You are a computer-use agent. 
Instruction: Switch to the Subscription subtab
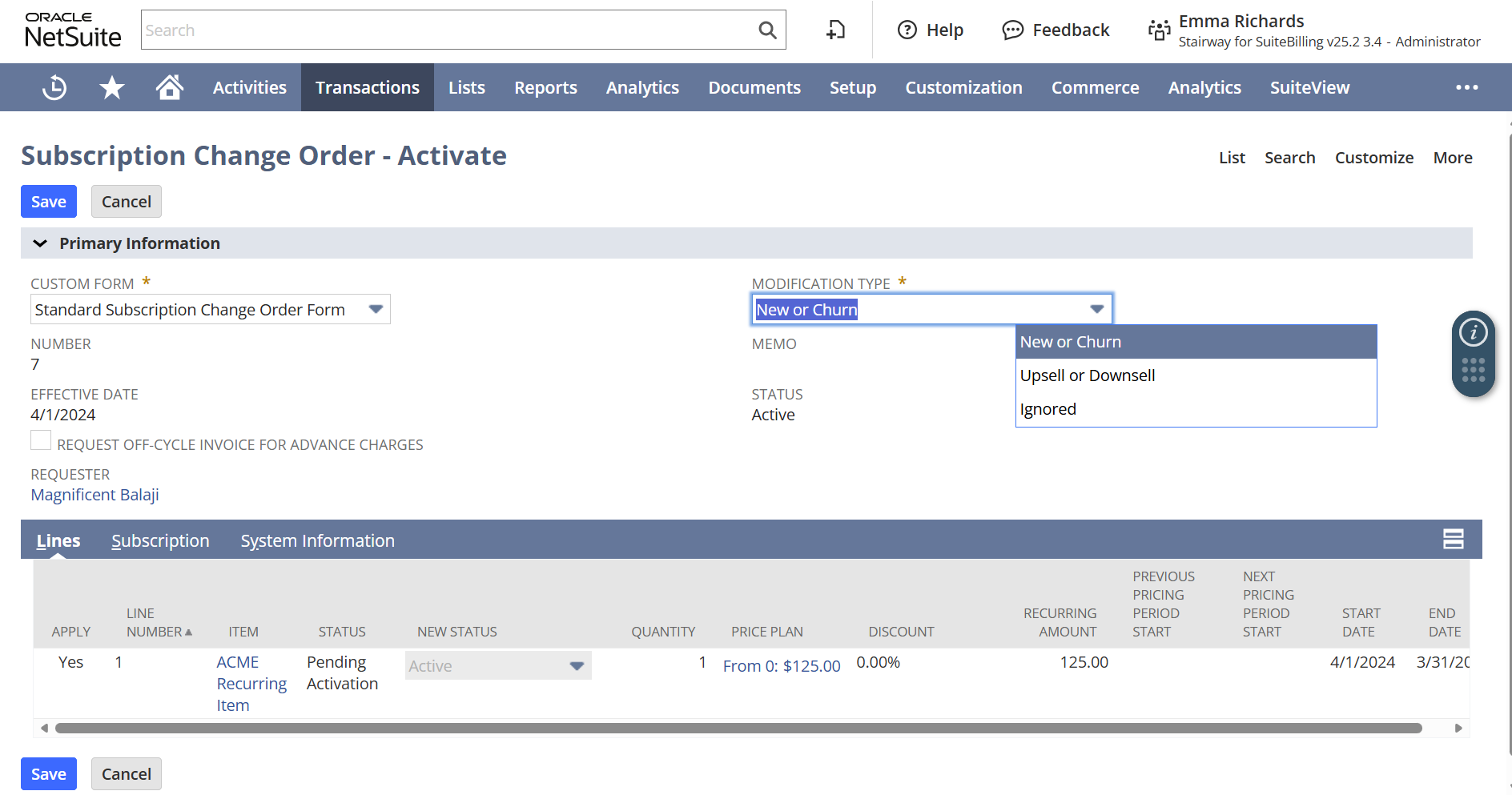coord(160,541)
